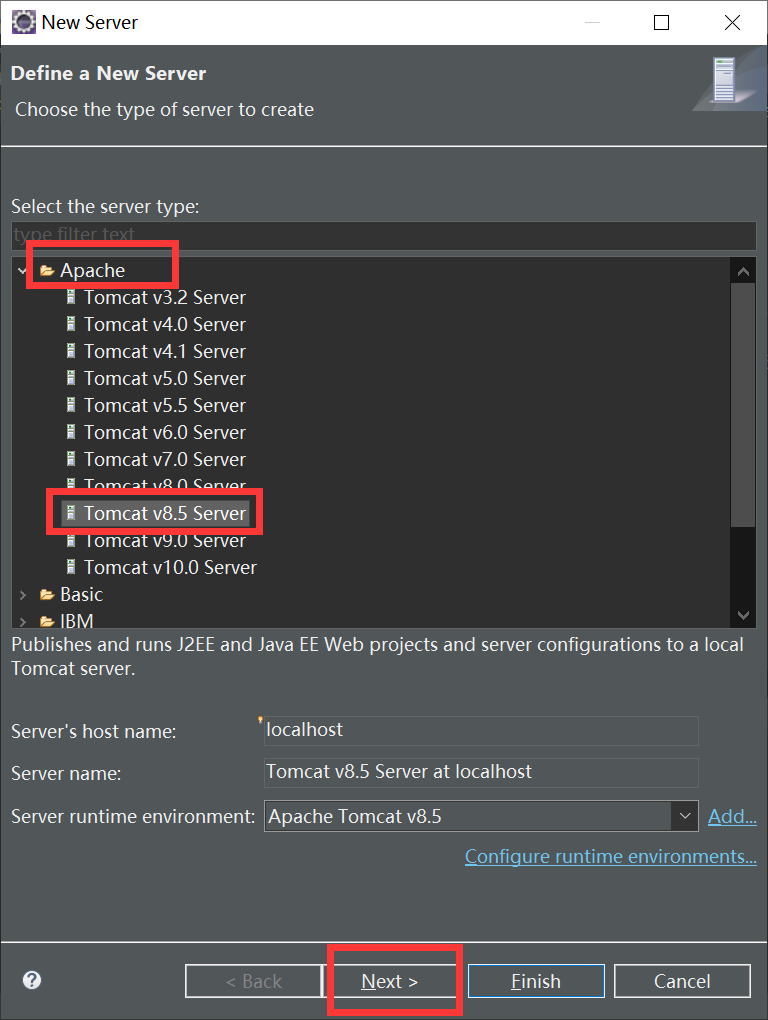This screenshot has height=1020, width=768.
Task: Click the Tomcat v4.1 Server icon
Action: point(71,351)
